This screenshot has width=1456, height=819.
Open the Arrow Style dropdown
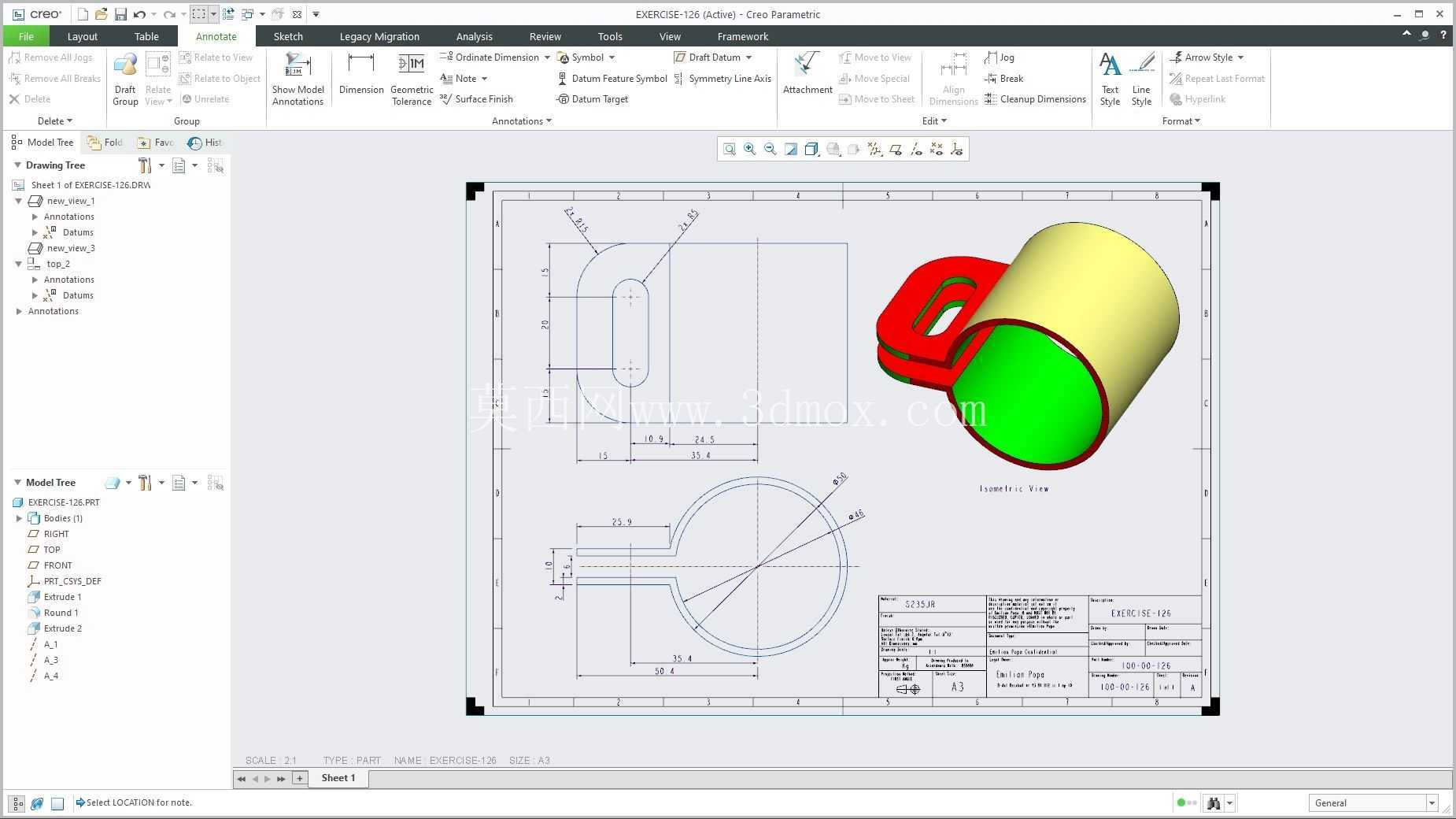(1240, 57)
